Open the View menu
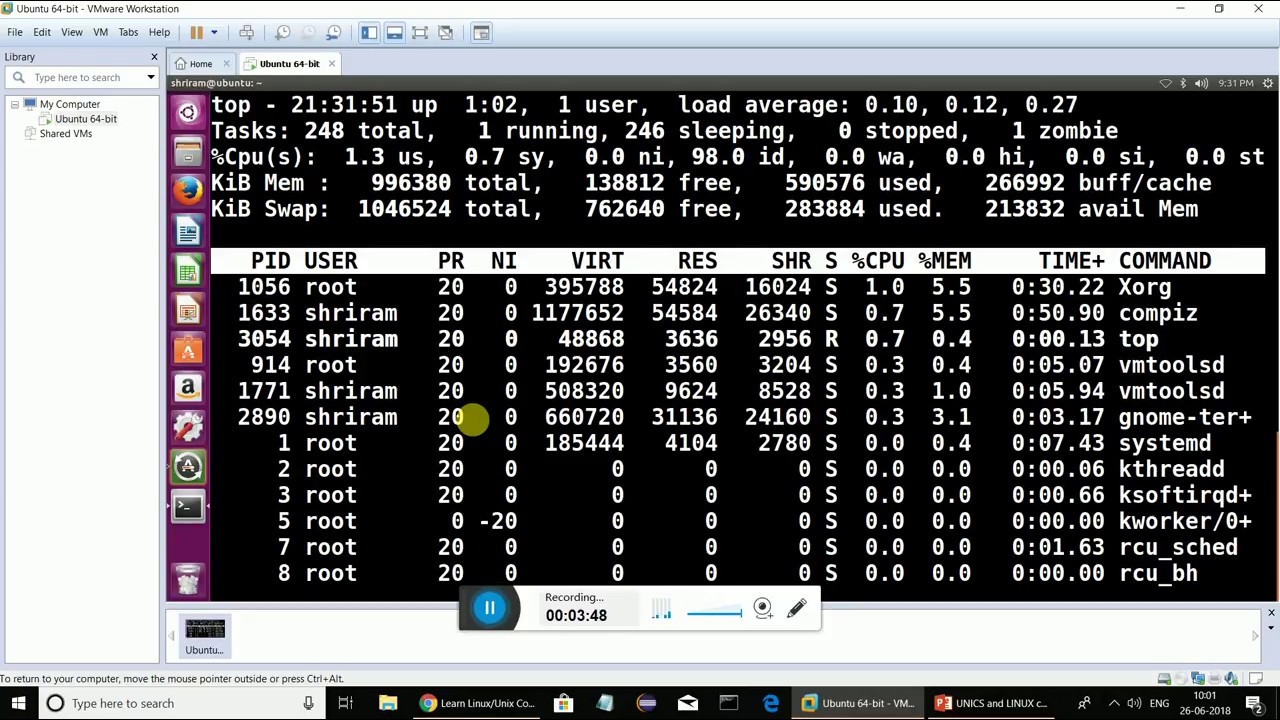The image size is (1280, 720). (x=72, y=32)
